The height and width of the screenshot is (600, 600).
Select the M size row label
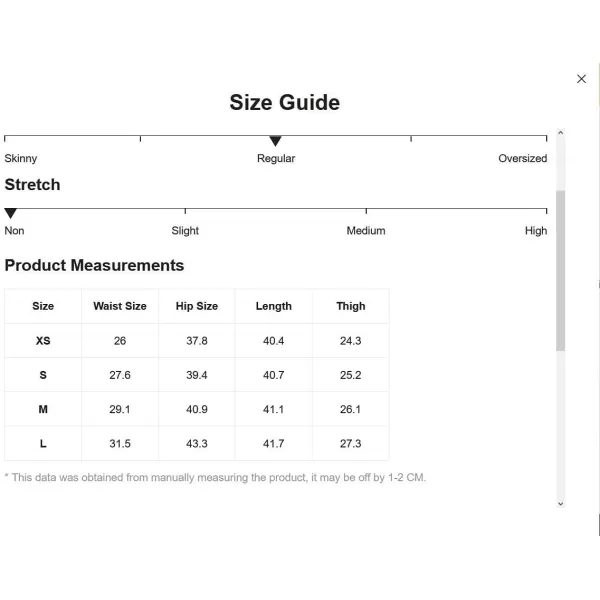[43, 409]
